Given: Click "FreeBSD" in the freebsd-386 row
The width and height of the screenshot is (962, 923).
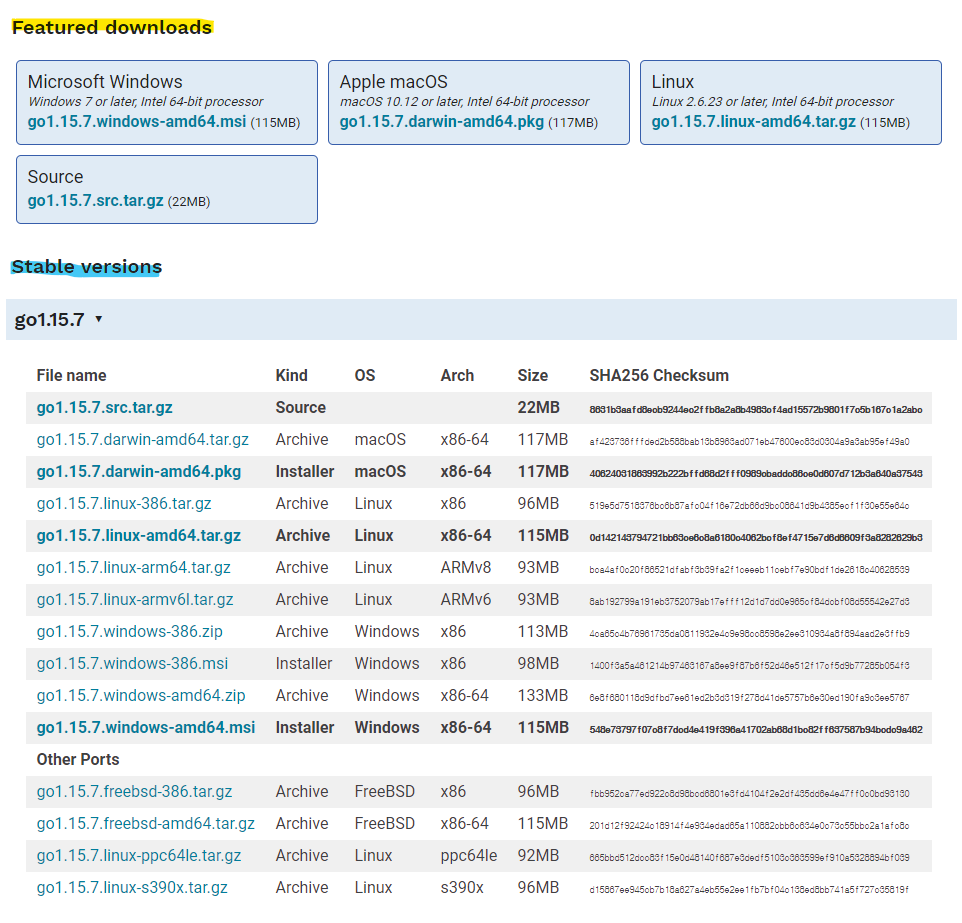Looking at the screenshot, I should click(385, 791).
